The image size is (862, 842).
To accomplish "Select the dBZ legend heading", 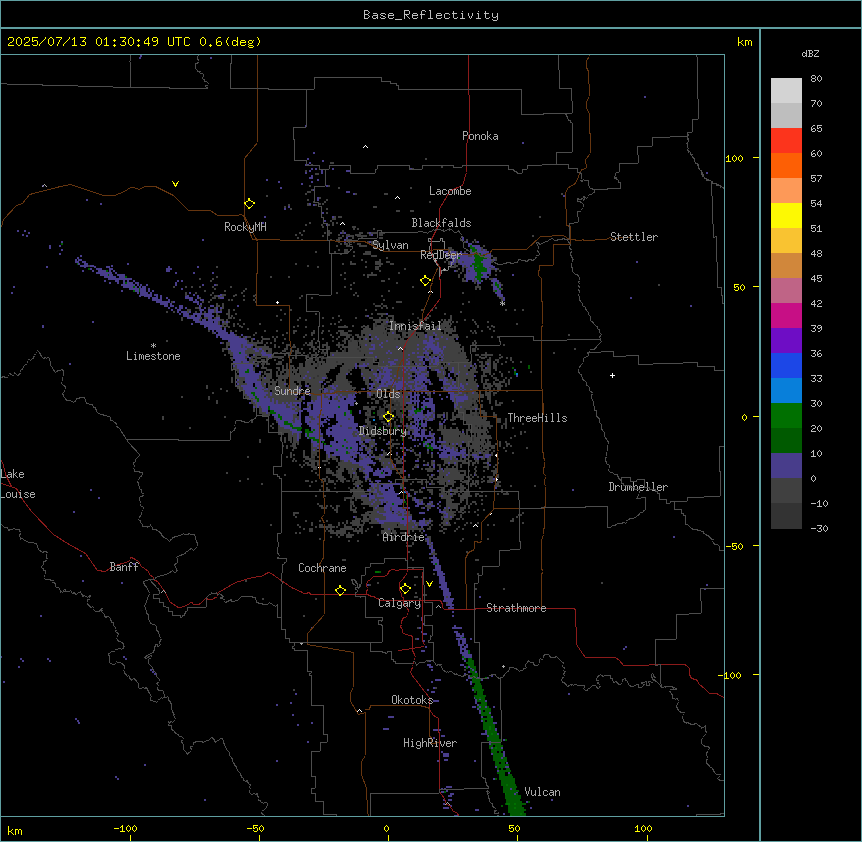I will coord(810,53).
